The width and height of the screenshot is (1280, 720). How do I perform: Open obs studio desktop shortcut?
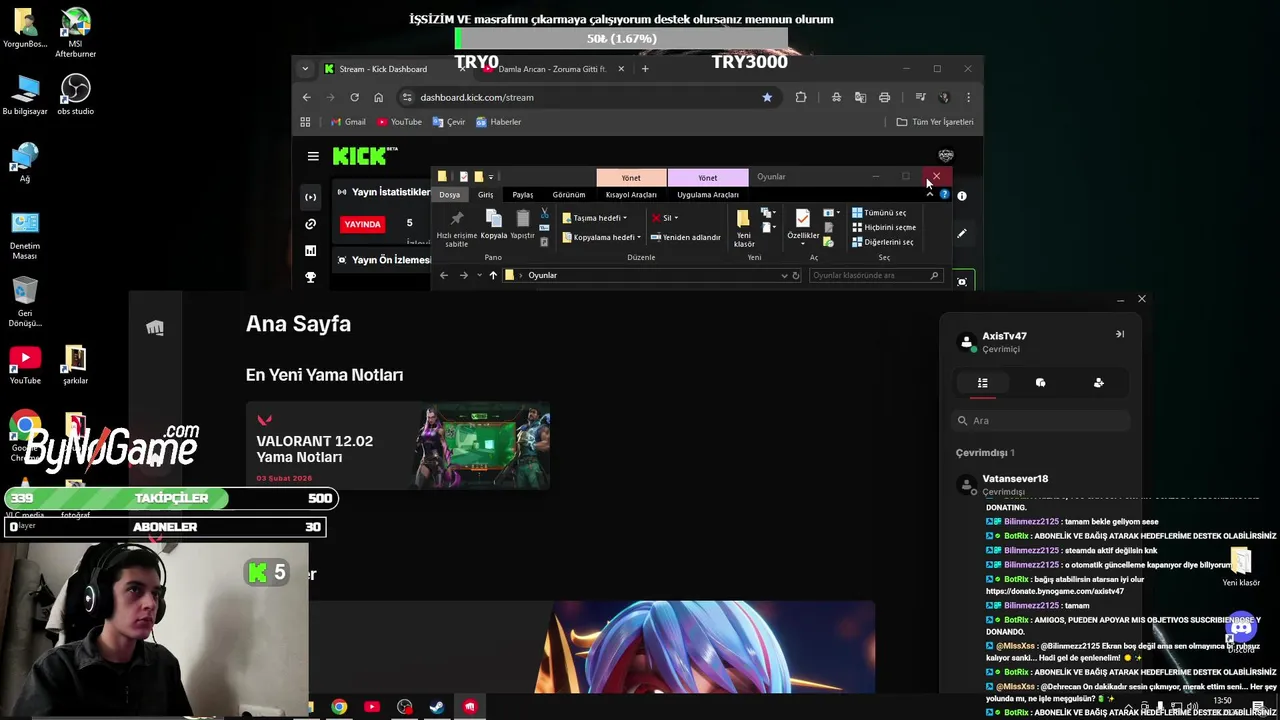click(75, 96)
